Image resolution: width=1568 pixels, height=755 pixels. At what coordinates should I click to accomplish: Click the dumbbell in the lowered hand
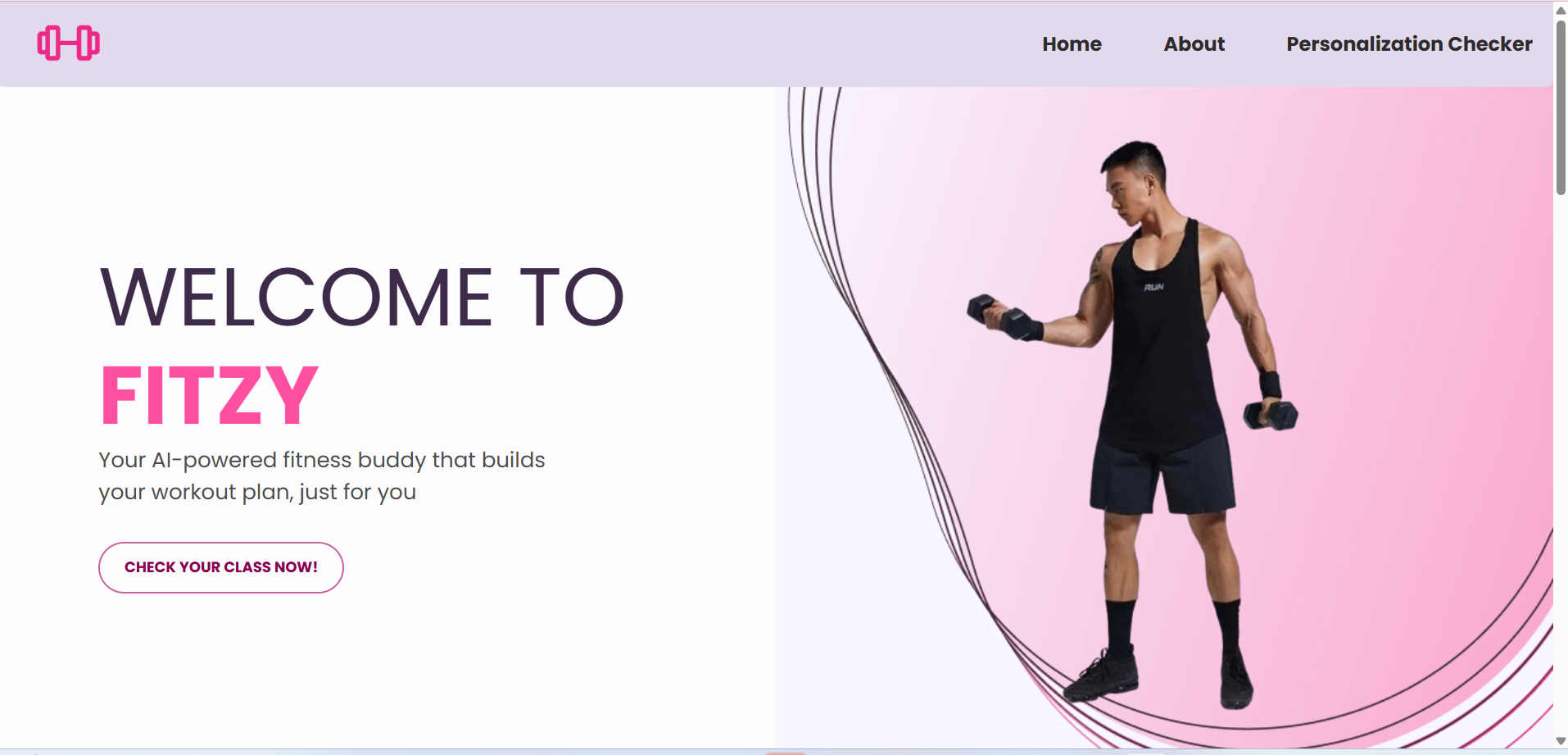1271,415
